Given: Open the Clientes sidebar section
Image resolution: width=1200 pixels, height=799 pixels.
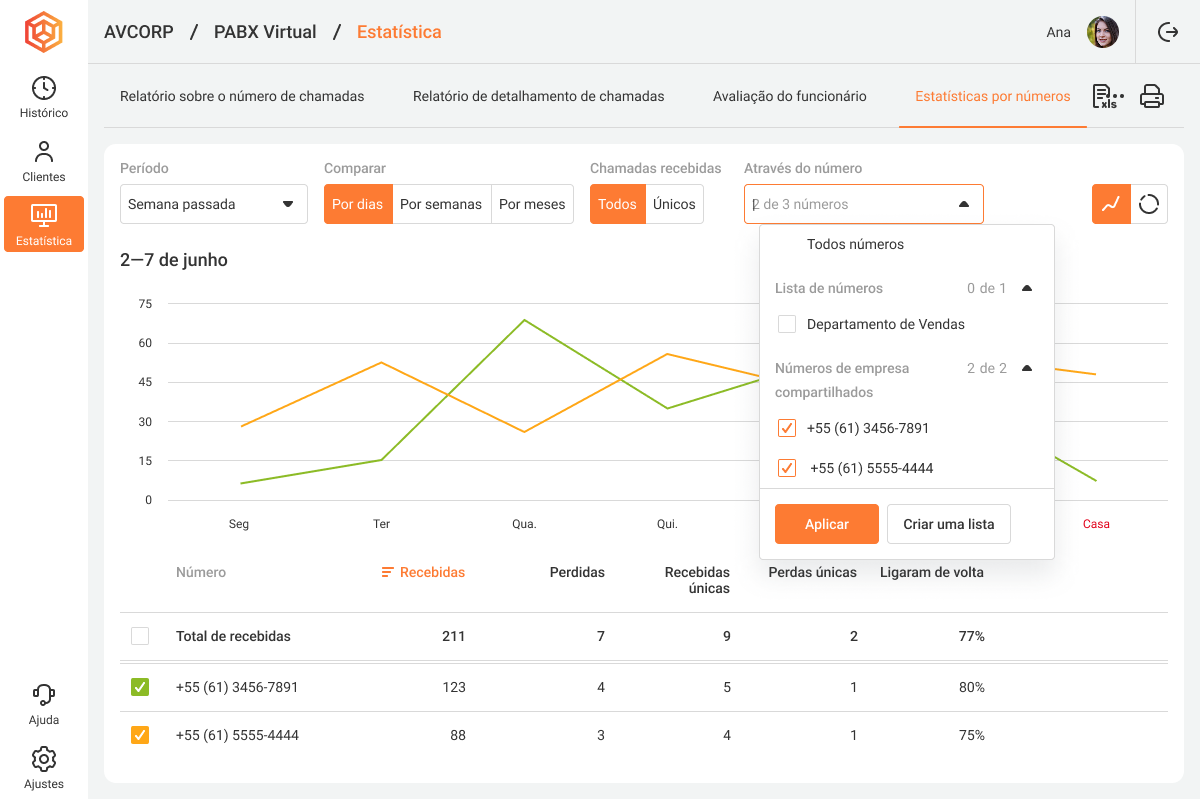Looking at the screenshot, I should click(x=44, y=162).
